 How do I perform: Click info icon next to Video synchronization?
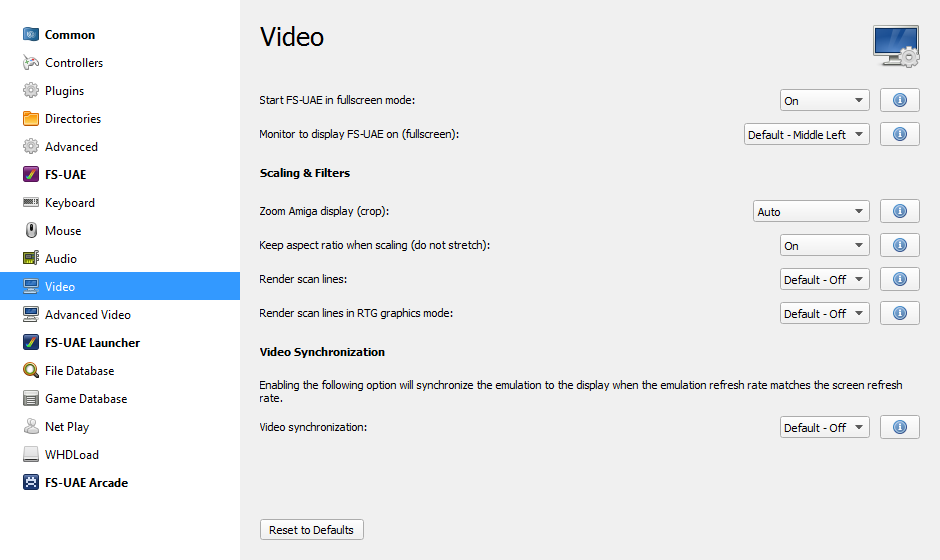point(899,428)
